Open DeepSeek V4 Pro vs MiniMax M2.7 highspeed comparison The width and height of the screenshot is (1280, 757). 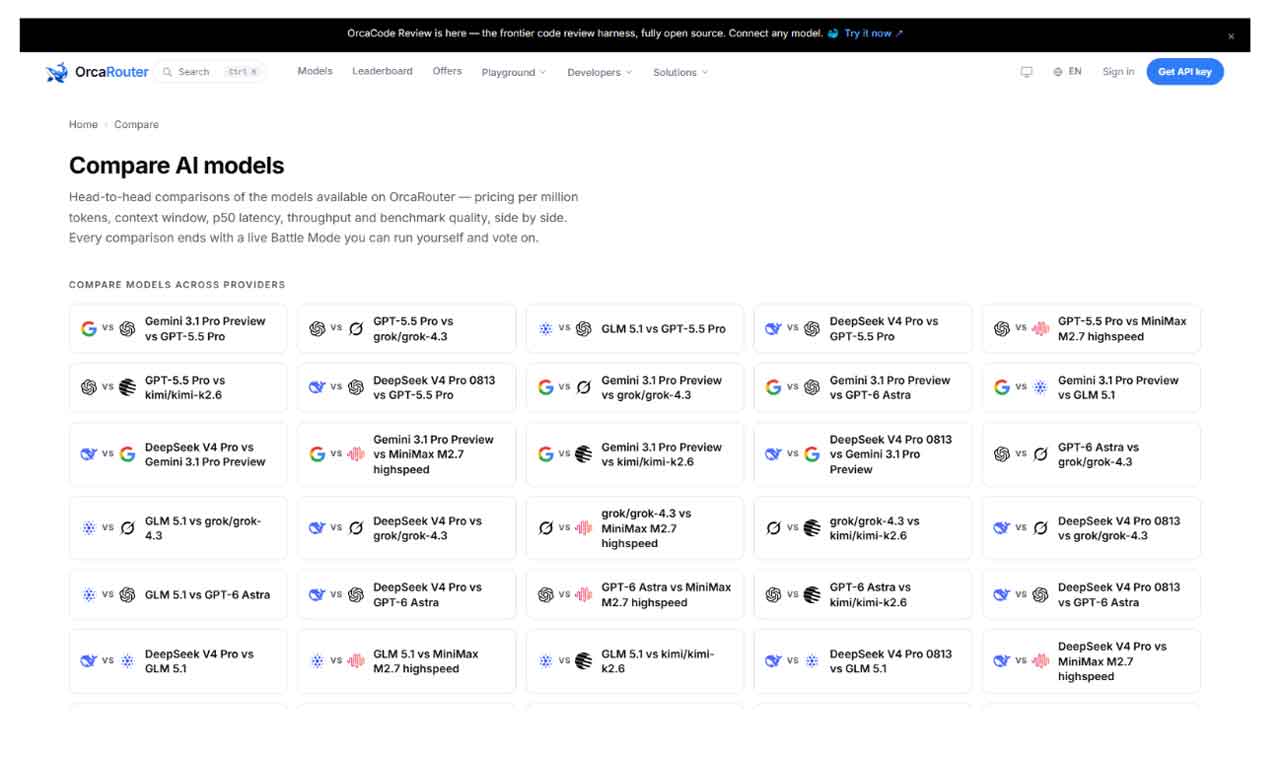click(x=1091, y=661)
